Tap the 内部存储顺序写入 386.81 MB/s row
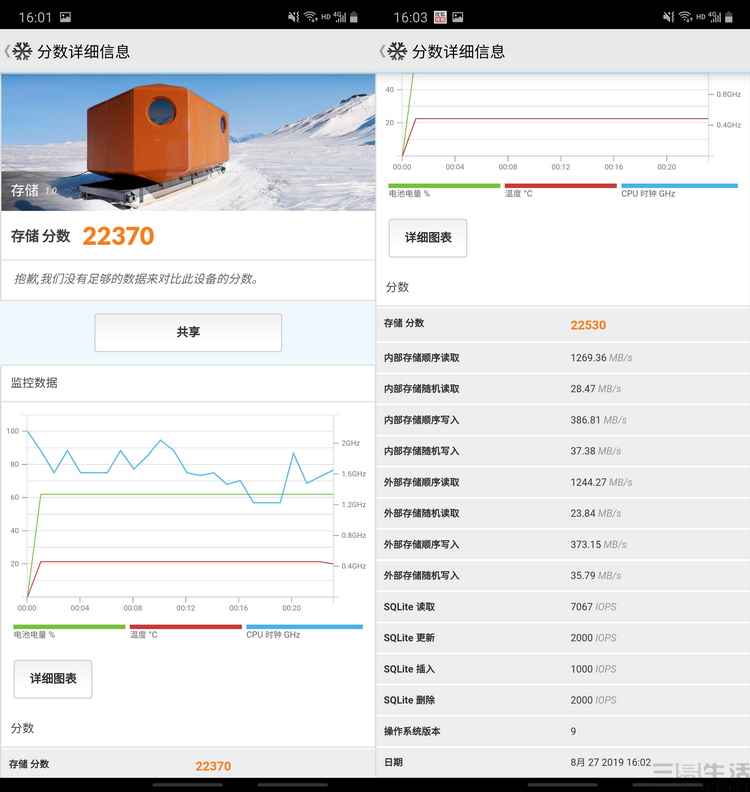This screenshot has width=750, height=792. (563, 420)
